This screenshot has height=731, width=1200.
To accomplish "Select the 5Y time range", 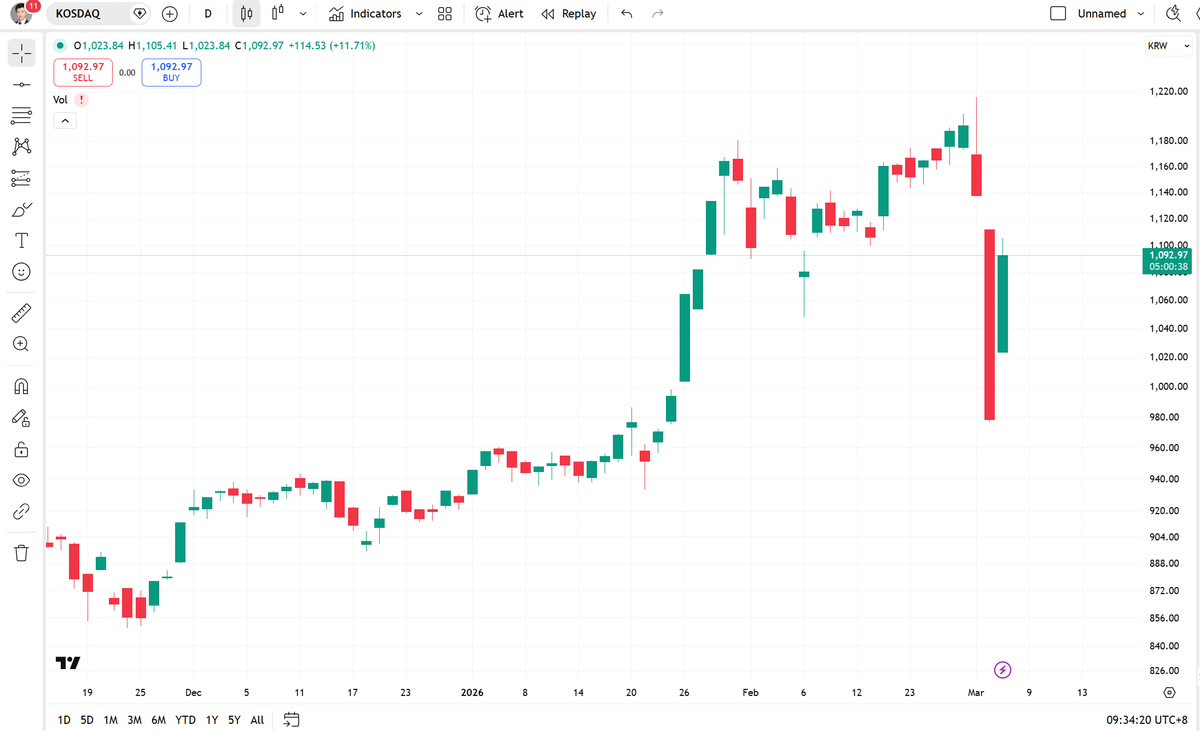I will [234, 720].
